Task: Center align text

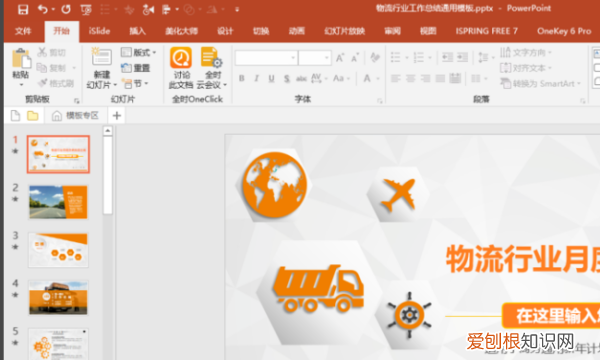Action: pyautogui.click(x=411, y=78)
